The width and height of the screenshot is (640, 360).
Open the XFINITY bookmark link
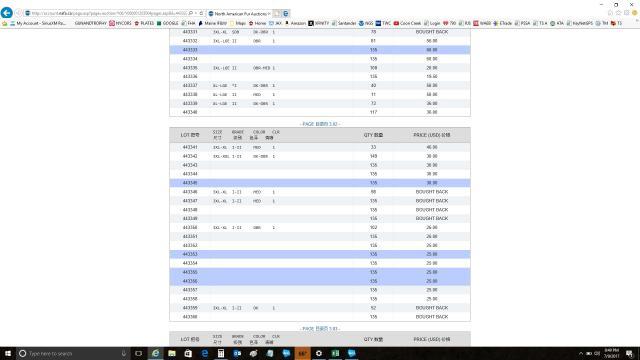pos(319,23)
